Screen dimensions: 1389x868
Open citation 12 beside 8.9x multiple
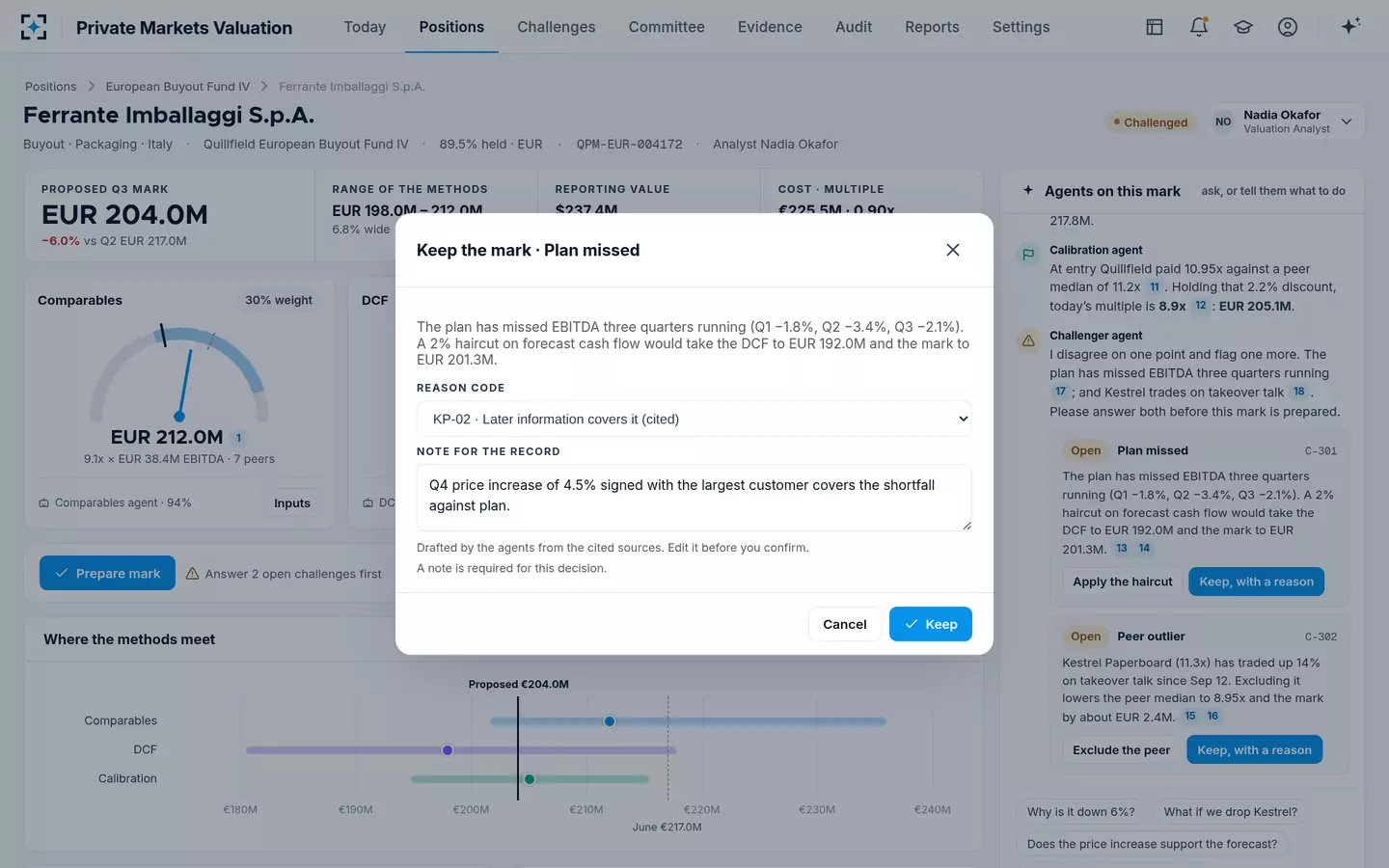click(x=1201, y=306)
